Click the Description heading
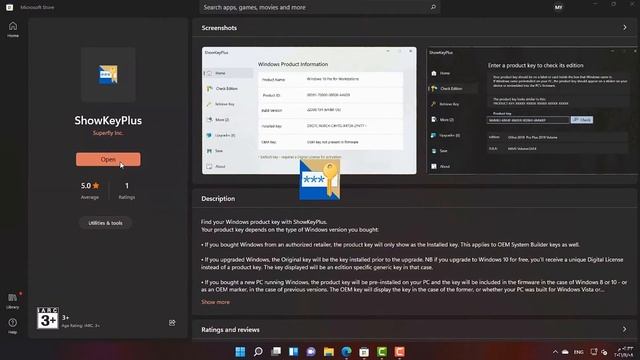The width and height of the screenshot is (640, 360). pos(218,198)
